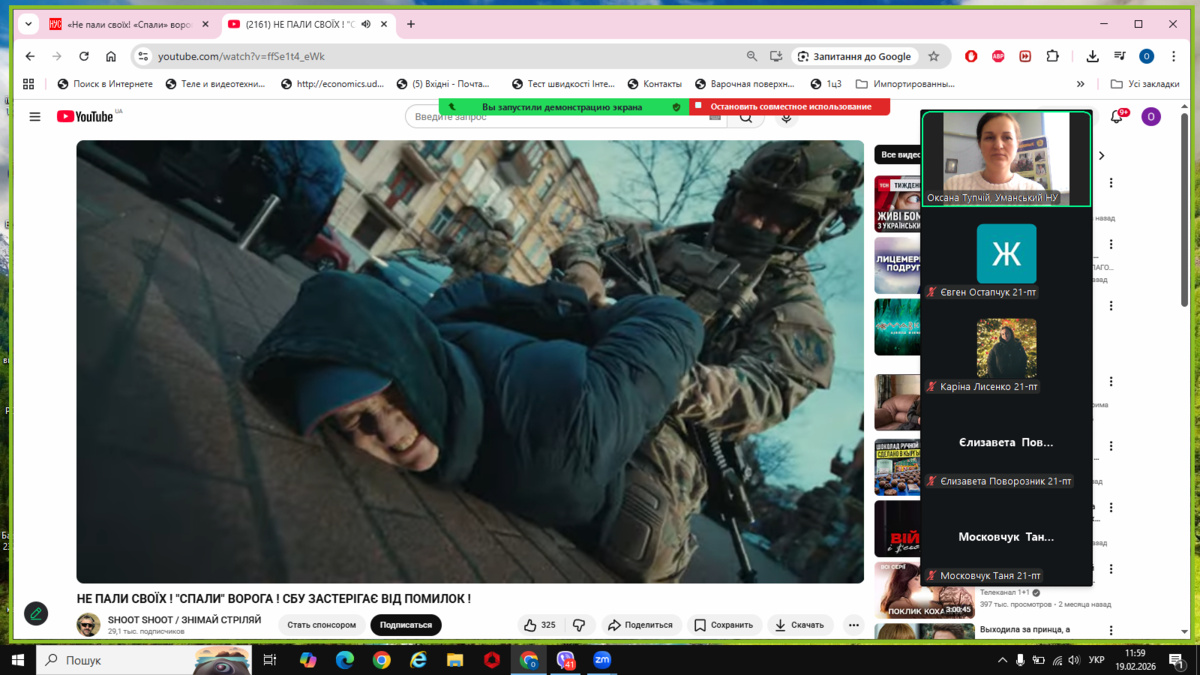
Task: Click the YouTube logo to go home
Action: pos(85,117)
